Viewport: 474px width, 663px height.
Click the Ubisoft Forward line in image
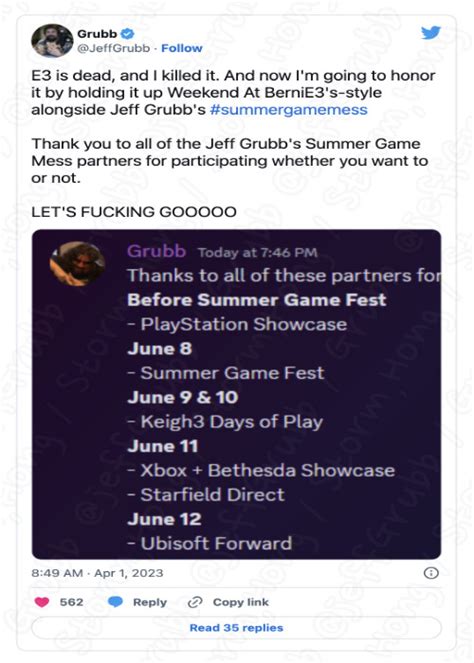pos(210,544)
